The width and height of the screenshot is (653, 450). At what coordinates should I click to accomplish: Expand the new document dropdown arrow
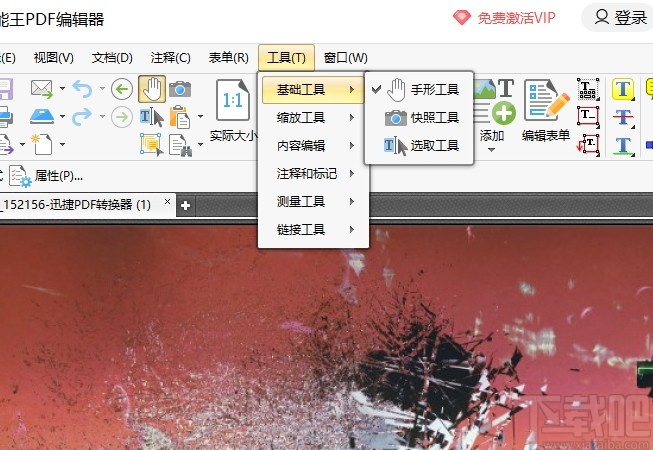tap(62, 144)
